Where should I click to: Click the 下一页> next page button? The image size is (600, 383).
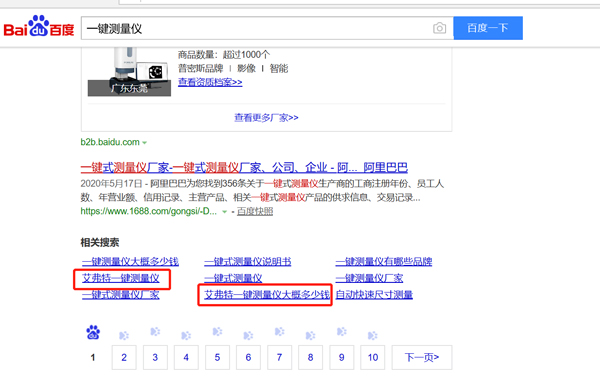[x=422, y=357]
